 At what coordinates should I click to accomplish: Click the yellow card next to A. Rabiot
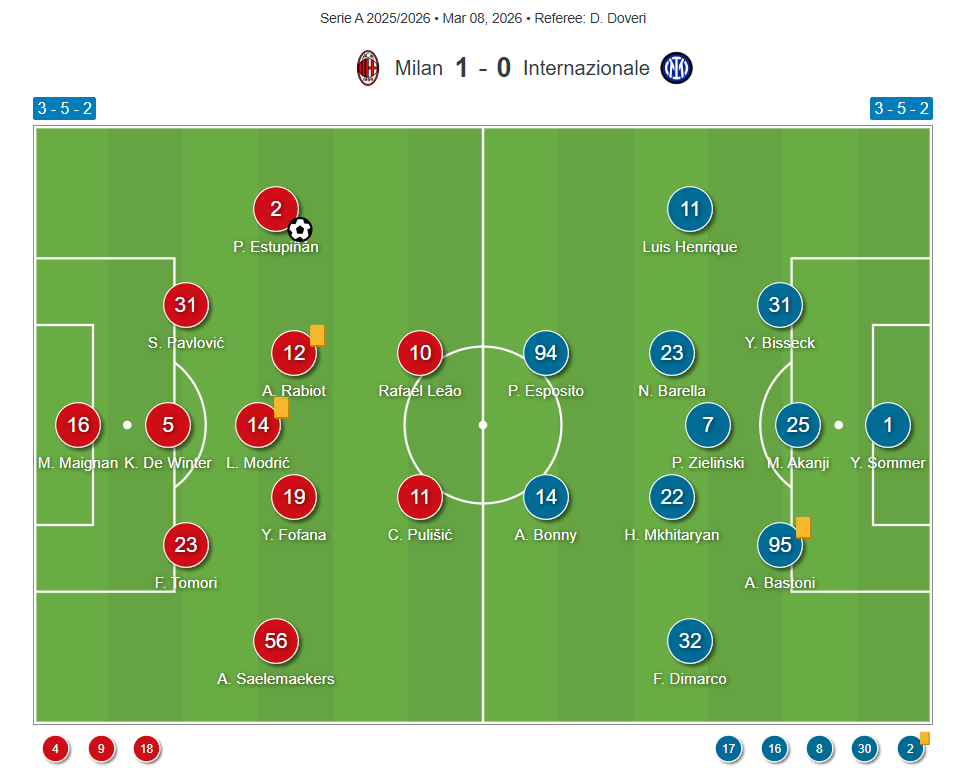tap(317, 335)
